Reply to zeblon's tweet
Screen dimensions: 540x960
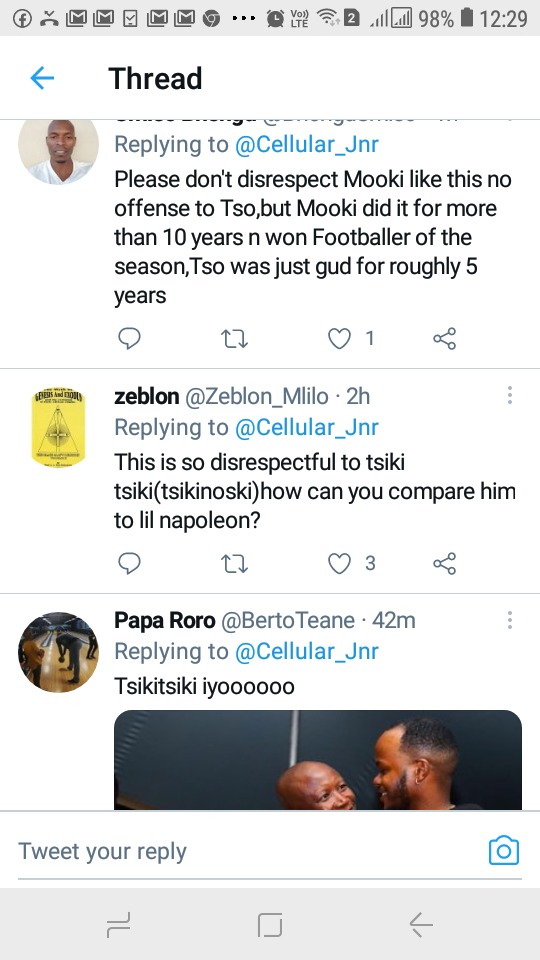tap(129, 563)
